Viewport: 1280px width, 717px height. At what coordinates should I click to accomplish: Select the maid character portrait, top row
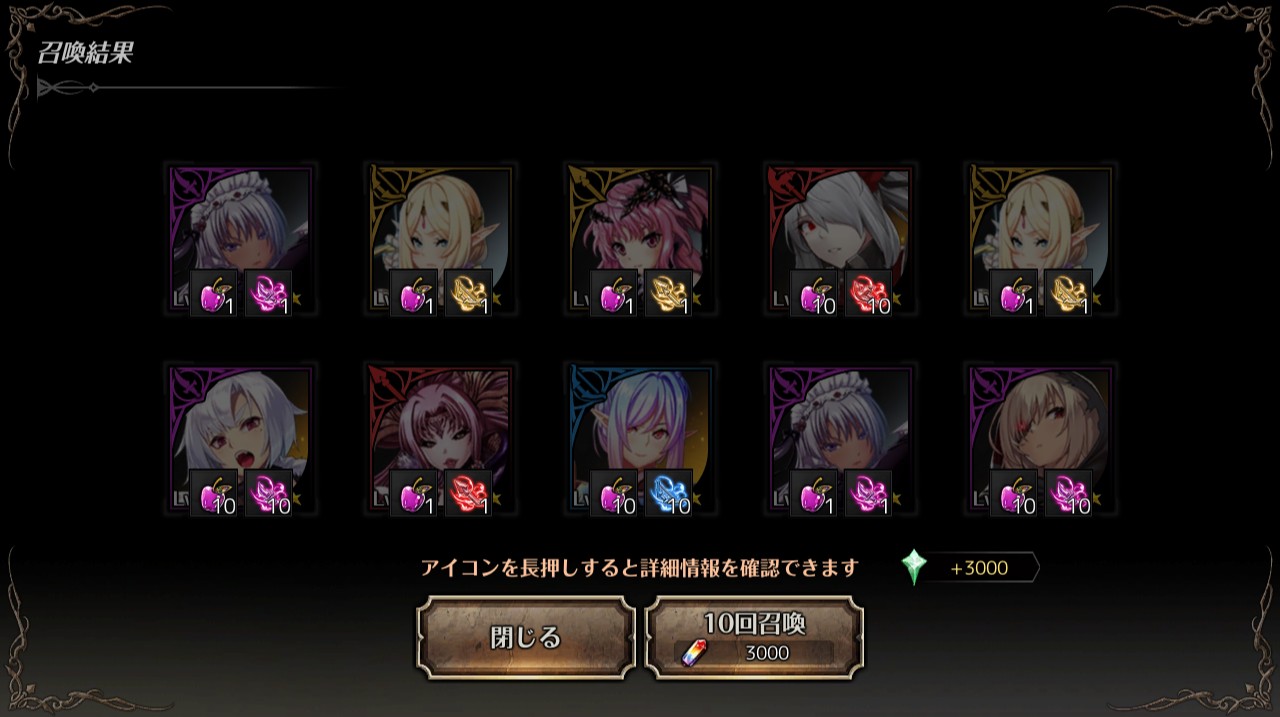[x=241, y=240]
